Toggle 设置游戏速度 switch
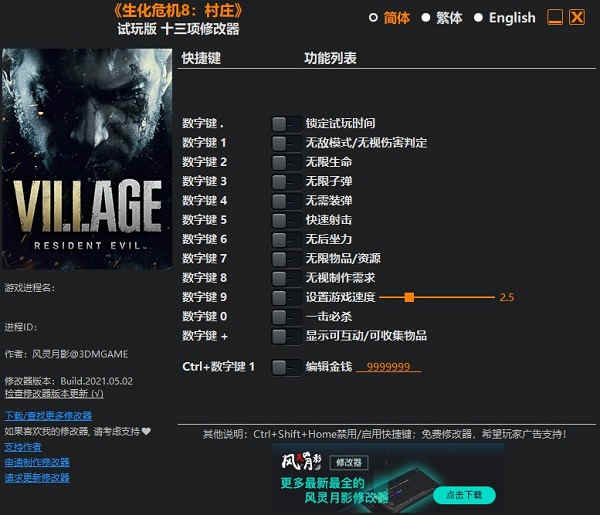The height and width of the screenshot is (515, 600). [286, 297]
